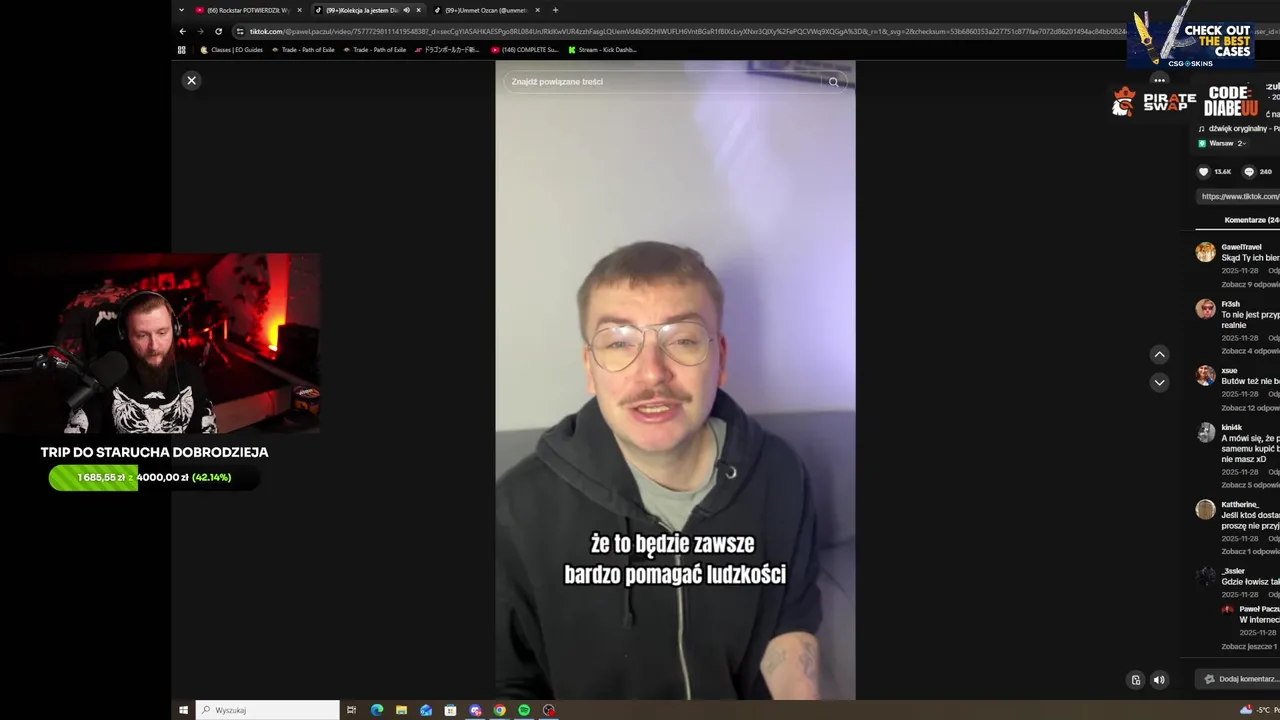
Task: Open Kattherine_ commenter avatar
Action: (1206, 509)
